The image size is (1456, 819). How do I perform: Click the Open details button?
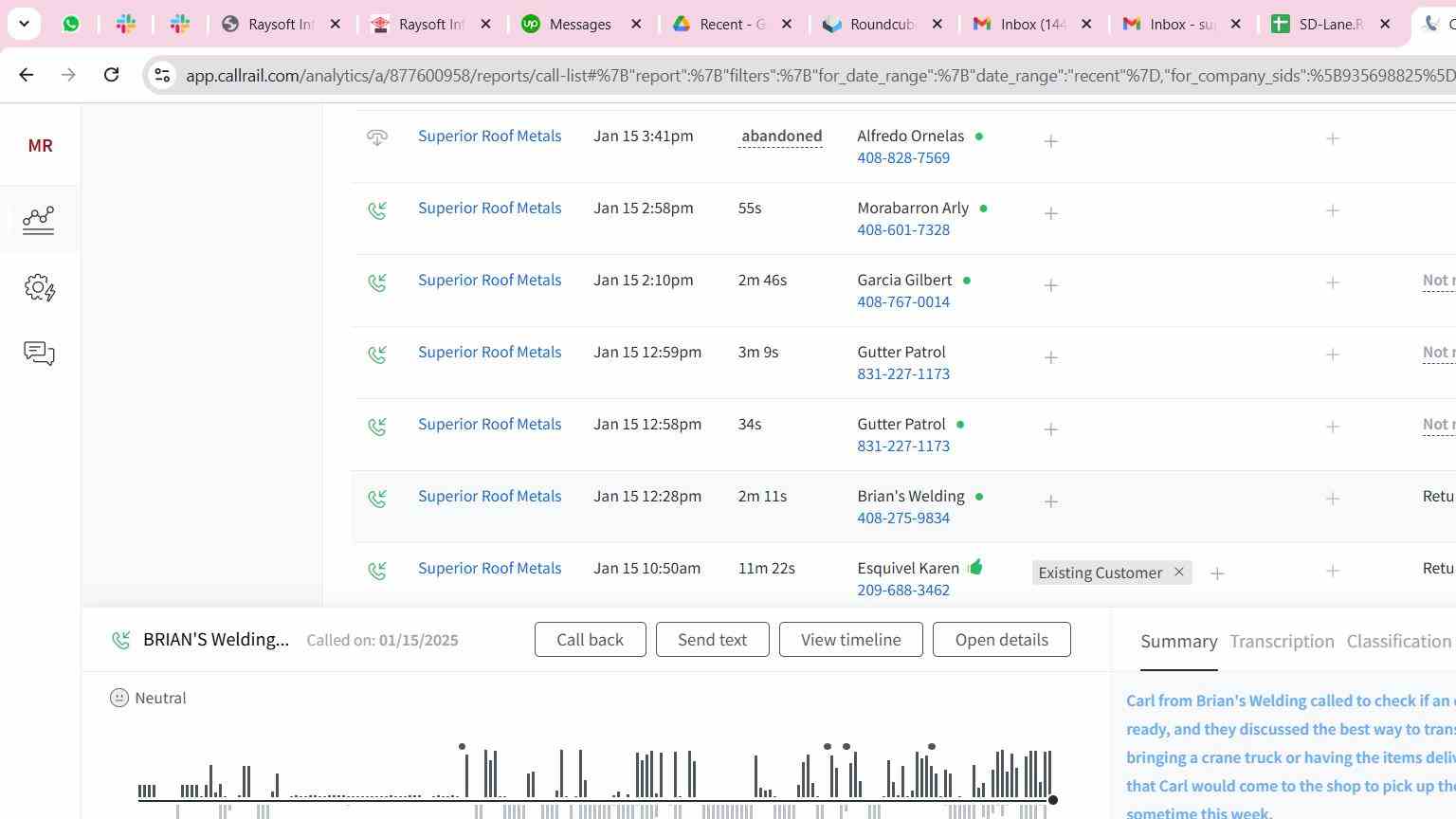1001,640
